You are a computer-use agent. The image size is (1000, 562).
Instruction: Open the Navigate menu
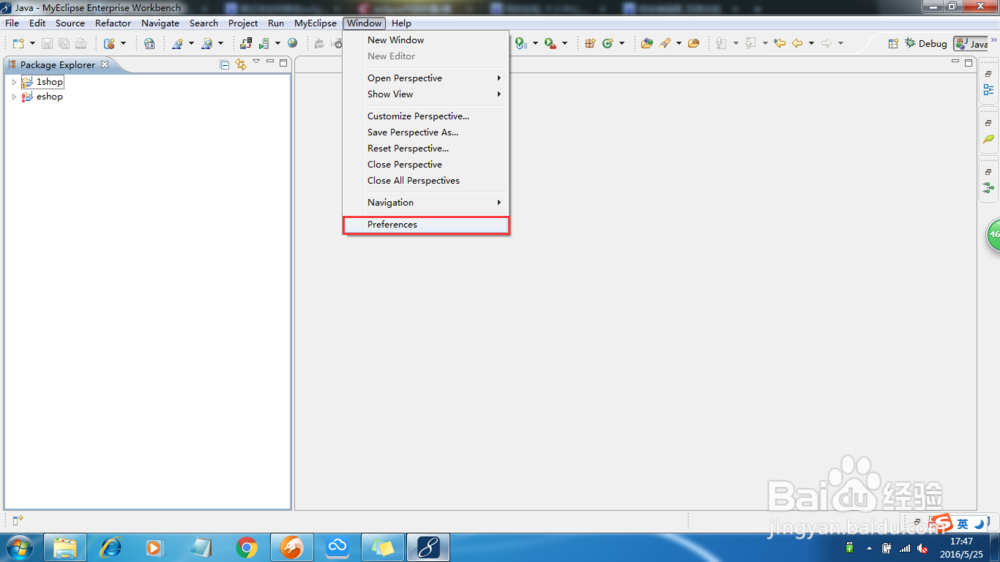160,23
